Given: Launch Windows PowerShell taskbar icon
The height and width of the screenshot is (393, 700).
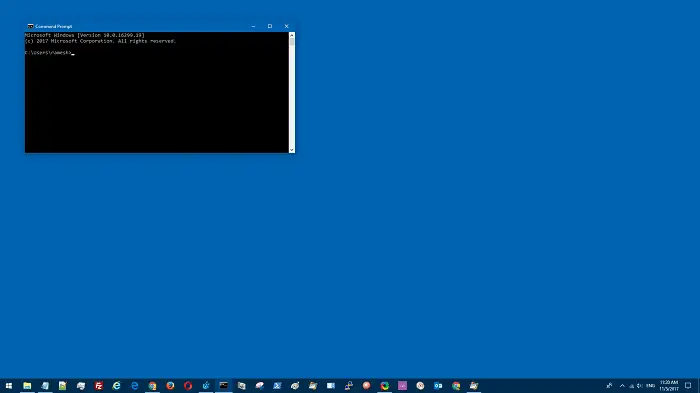Looking at the screenshot, I should (277, 385).
